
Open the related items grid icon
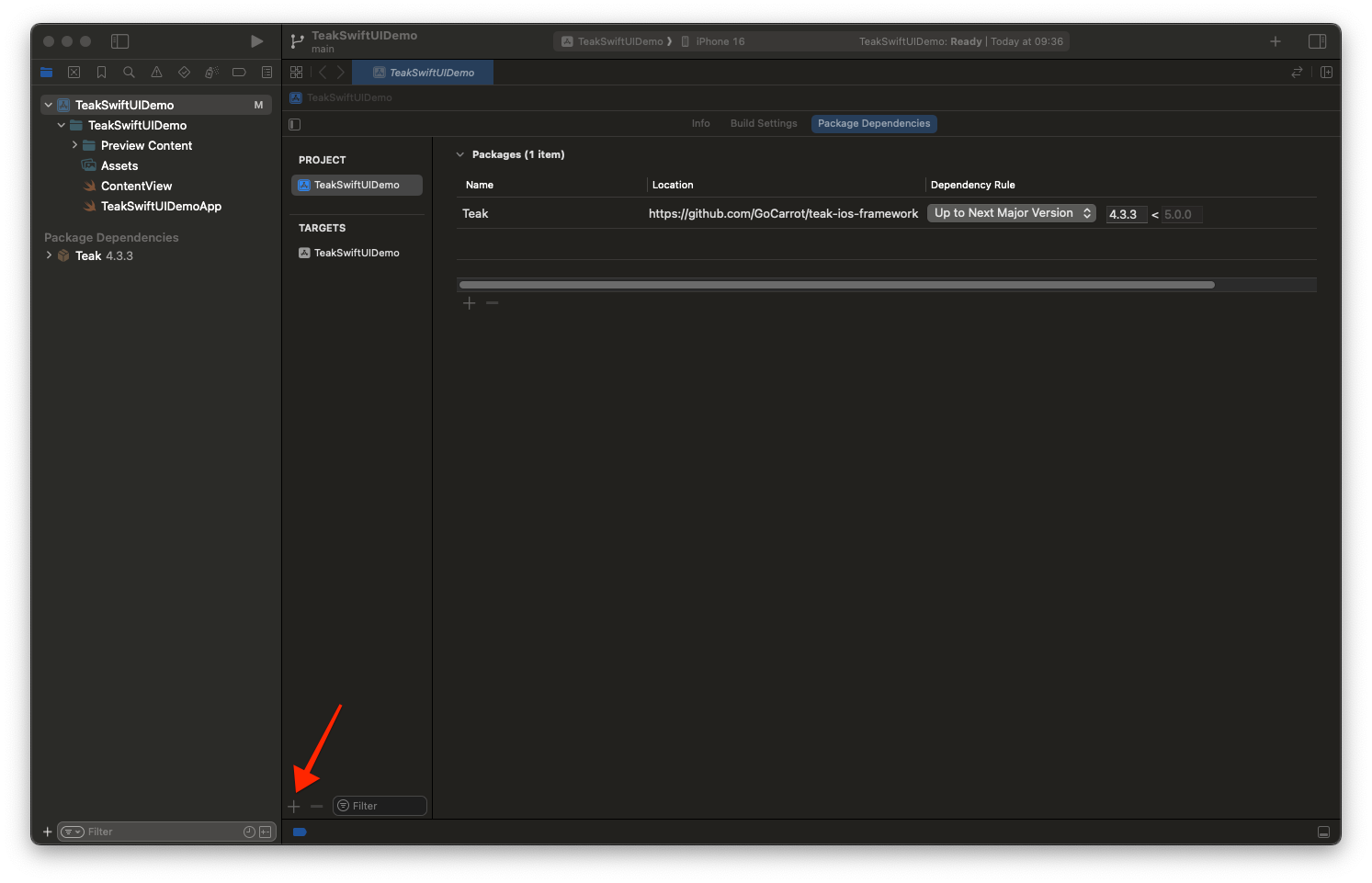pyautogui.click(x=296, y=73)
